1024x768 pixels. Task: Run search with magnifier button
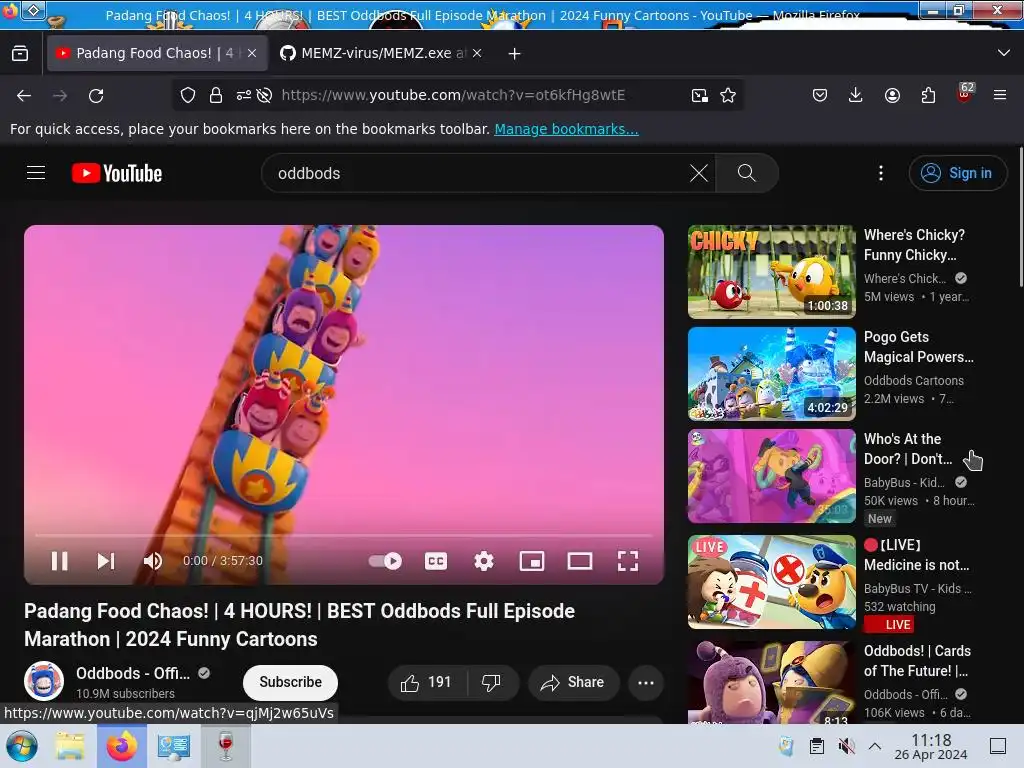[746, 173]
